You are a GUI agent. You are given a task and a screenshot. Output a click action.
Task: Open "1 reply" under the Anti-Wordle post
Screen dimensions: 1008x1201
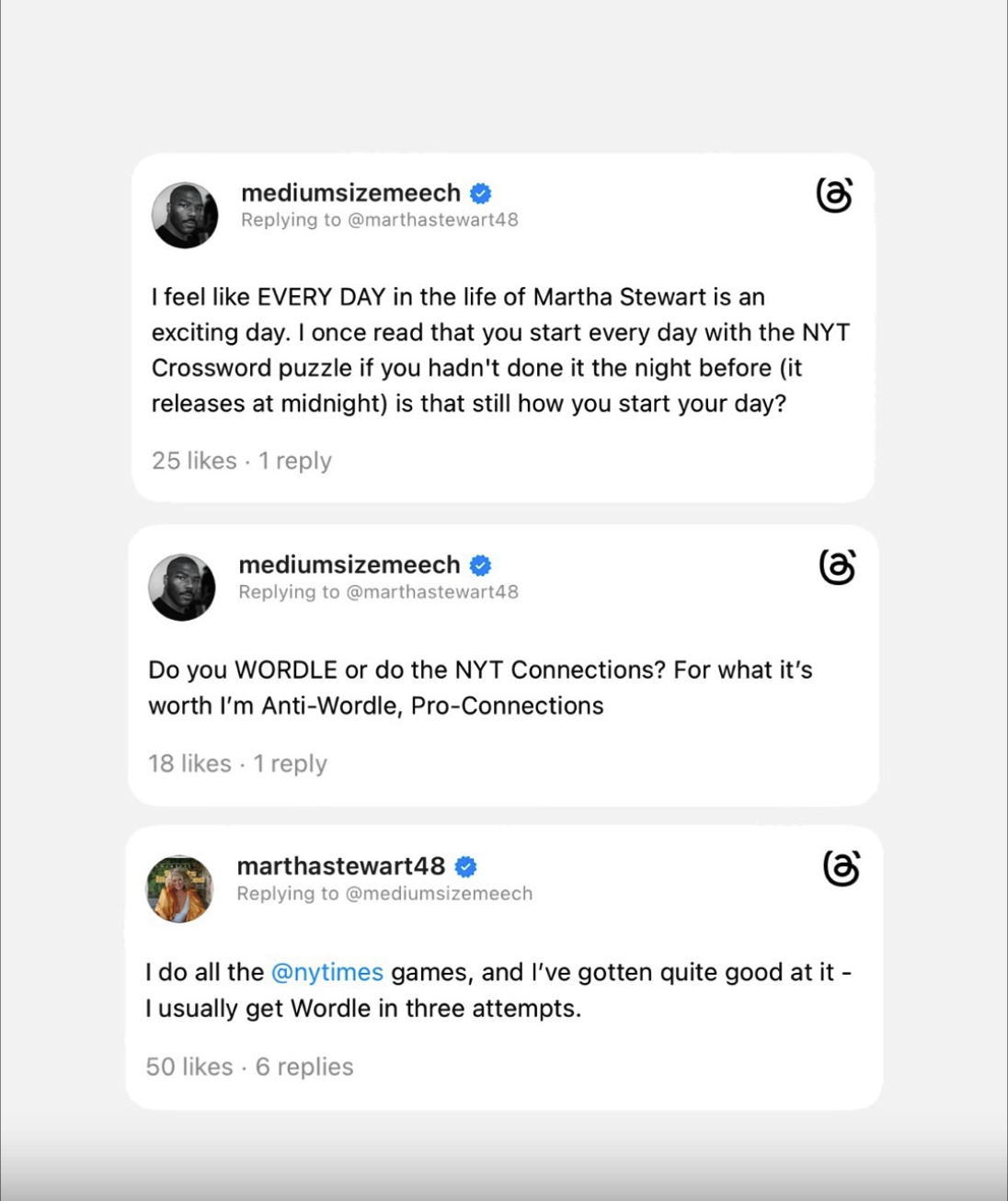pos(291,763)
